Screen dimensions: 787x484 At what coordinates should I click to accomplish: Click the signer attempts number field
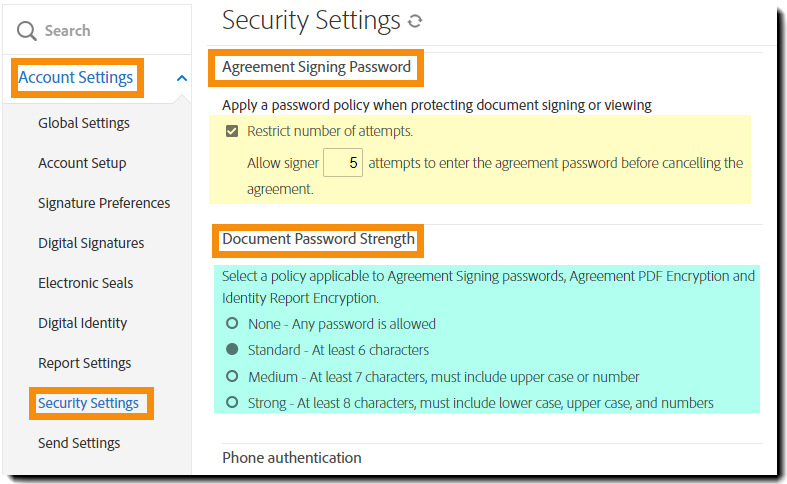(x=343, y=163)
